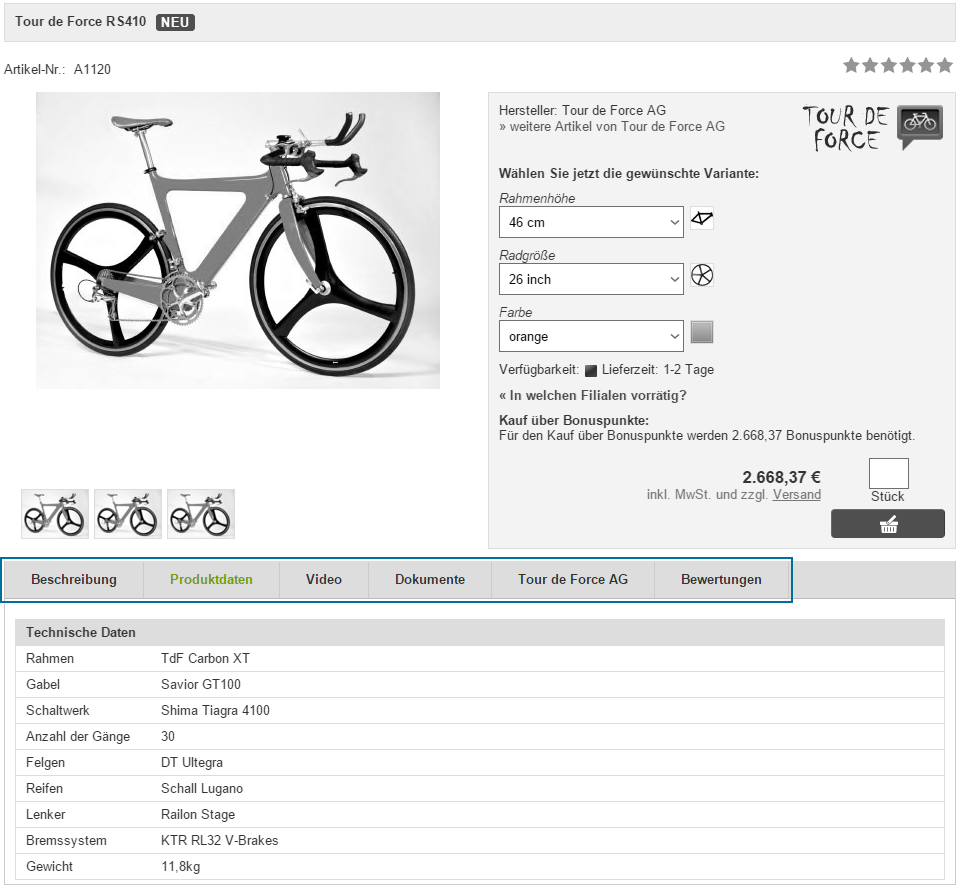Viewport: 962px width, 888px height.
Task: Open the Farbe orange dropdown
Action: point(591,336)
